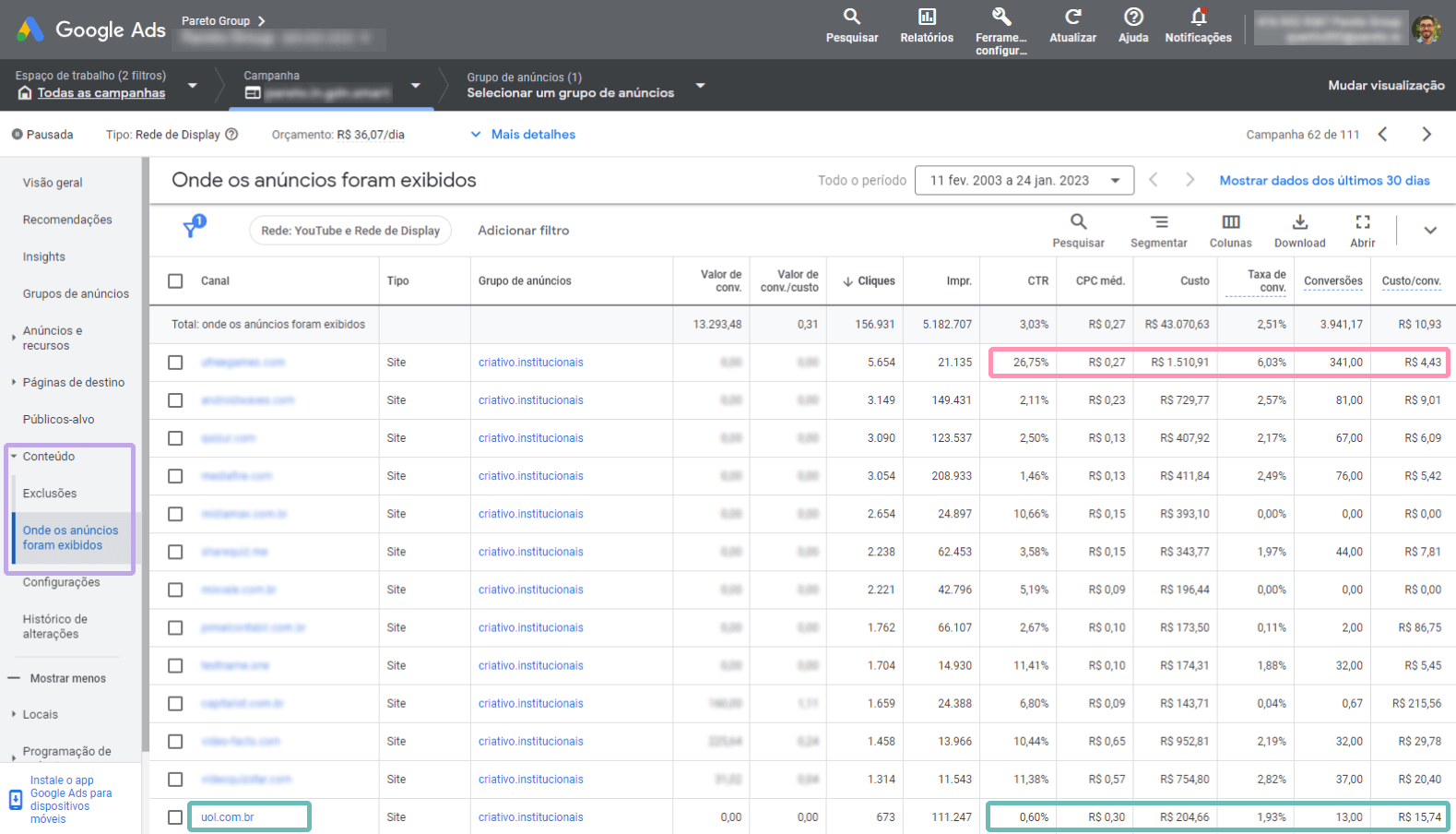Go to Grupos de anúncios in sidebar

76,294
